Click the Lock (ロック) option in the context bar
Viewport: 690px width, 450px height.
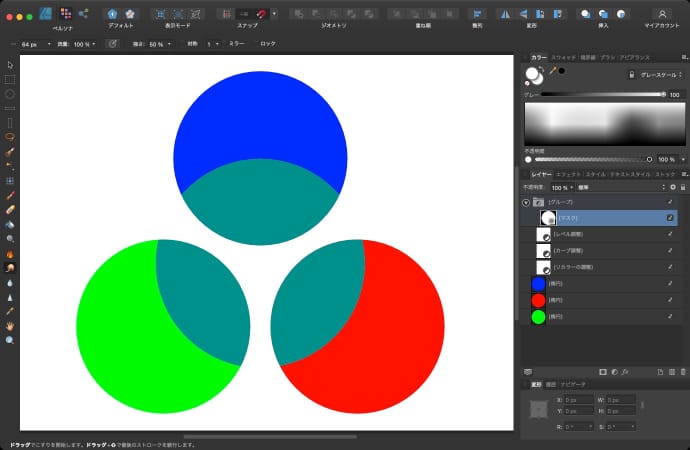[x=268, y=44]
